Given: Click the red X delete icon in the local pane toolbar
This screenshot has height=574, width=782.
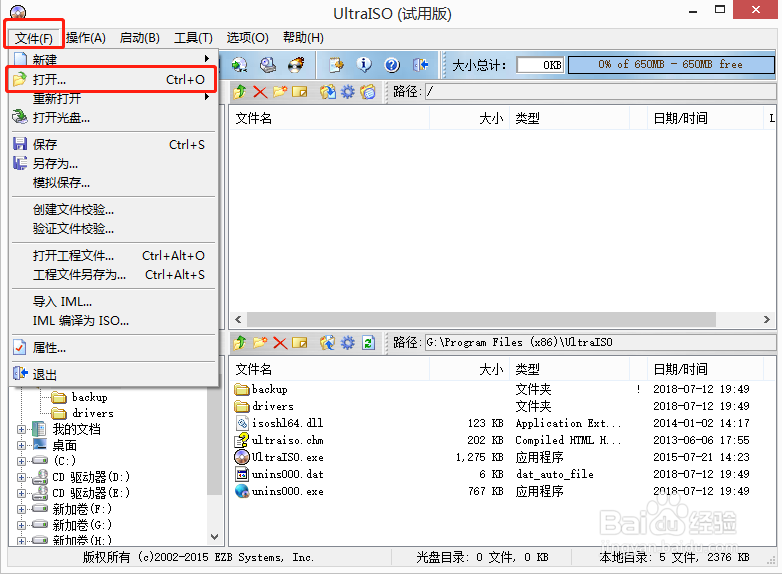Looking at the screenshot, I should point(280,343).
